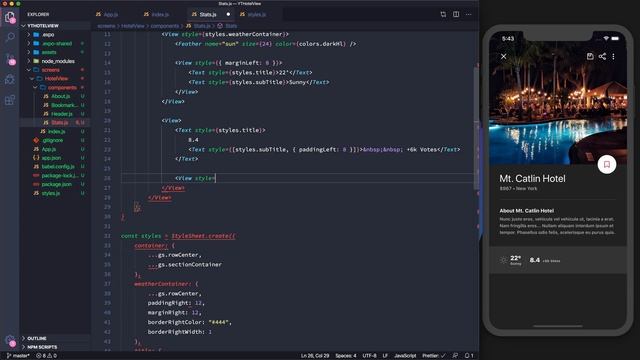Open index.js under HotelView folder
The image size is (640, 360).
(x=55, y=131)
